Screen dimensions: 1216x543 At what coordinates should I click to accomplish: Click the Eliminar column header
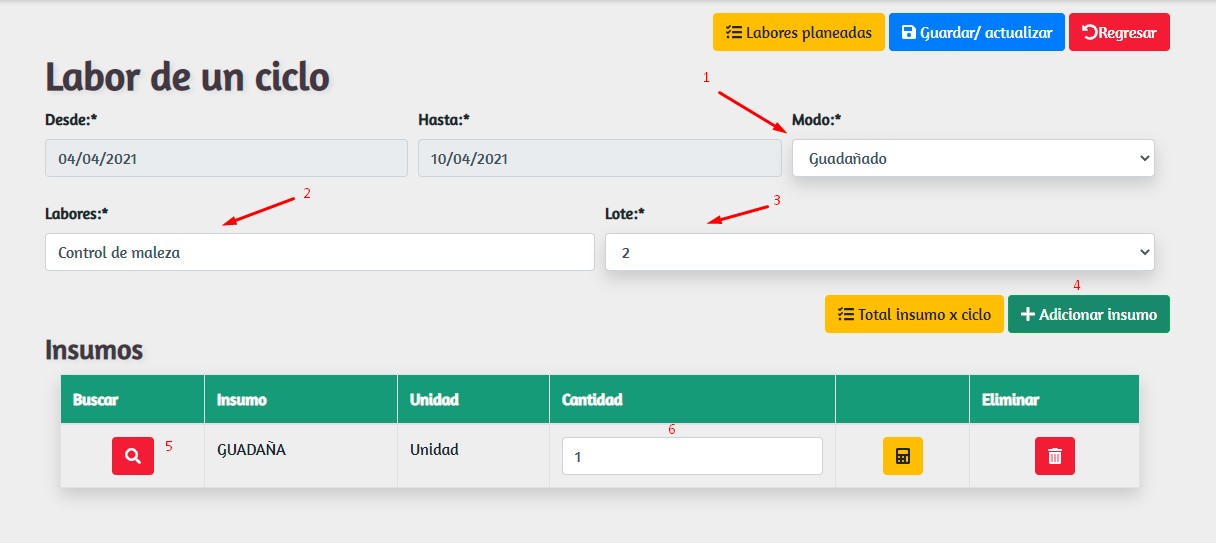click(x=1010, y=399)
